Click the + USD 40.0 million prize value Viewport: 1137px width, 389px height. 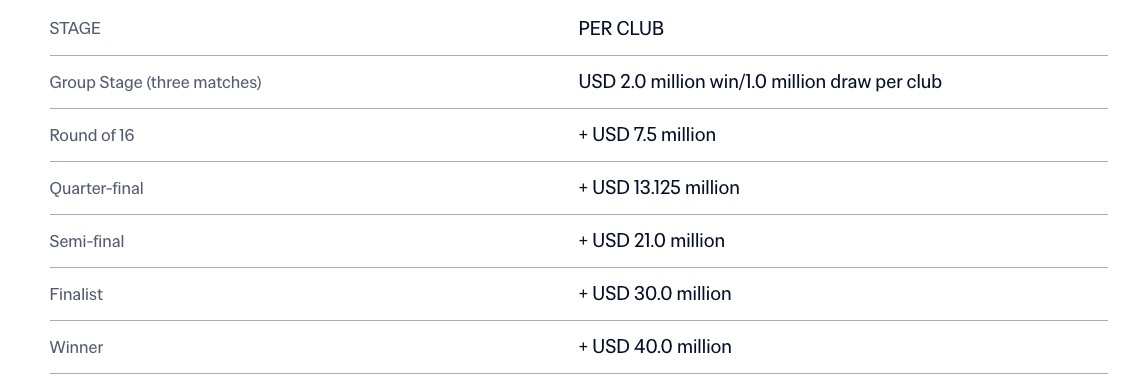click(655, 347)
